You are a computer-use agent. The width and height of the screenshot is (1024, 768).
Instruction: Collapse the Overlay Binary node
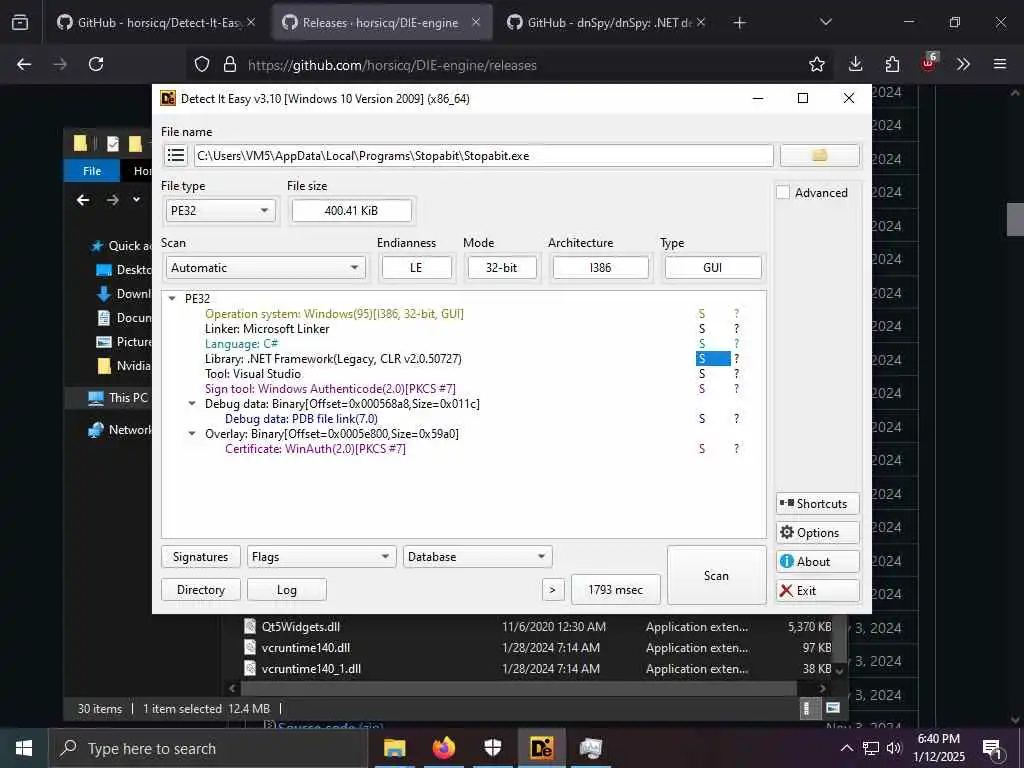(192, 434)
